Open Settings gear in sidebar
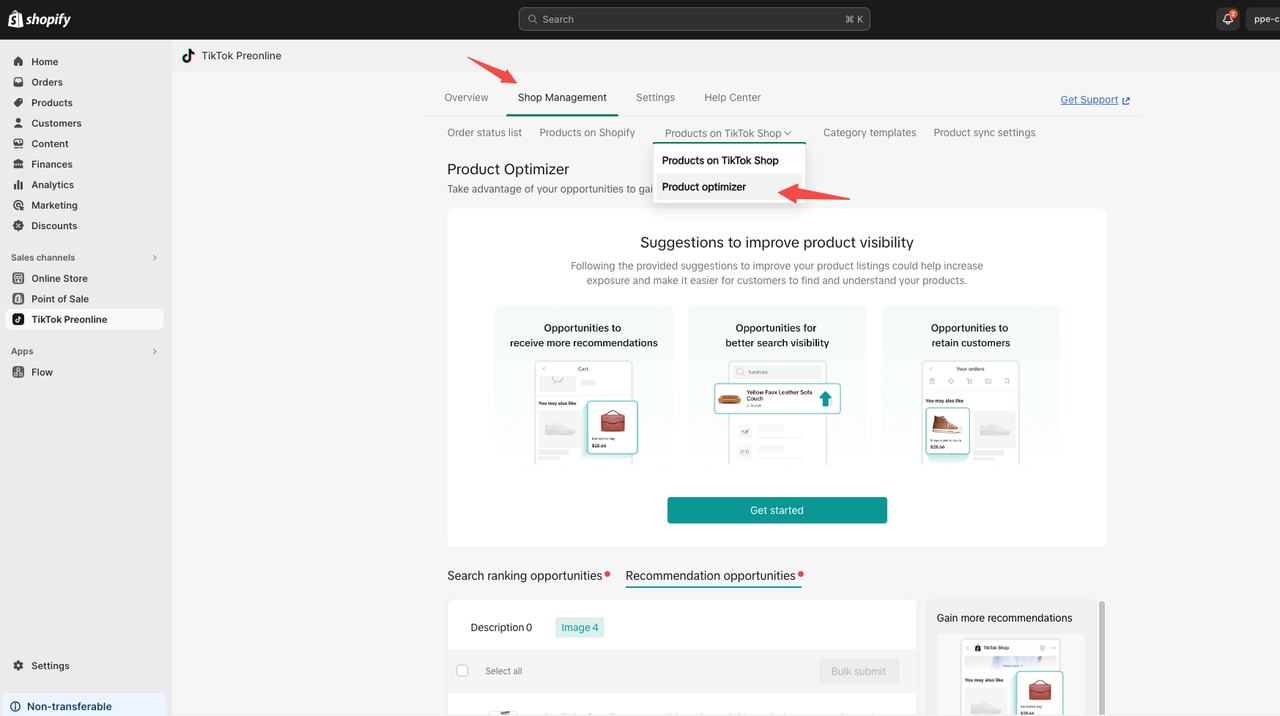The height and width of the screenshot is (716, 1280). [x=18, y=666]
